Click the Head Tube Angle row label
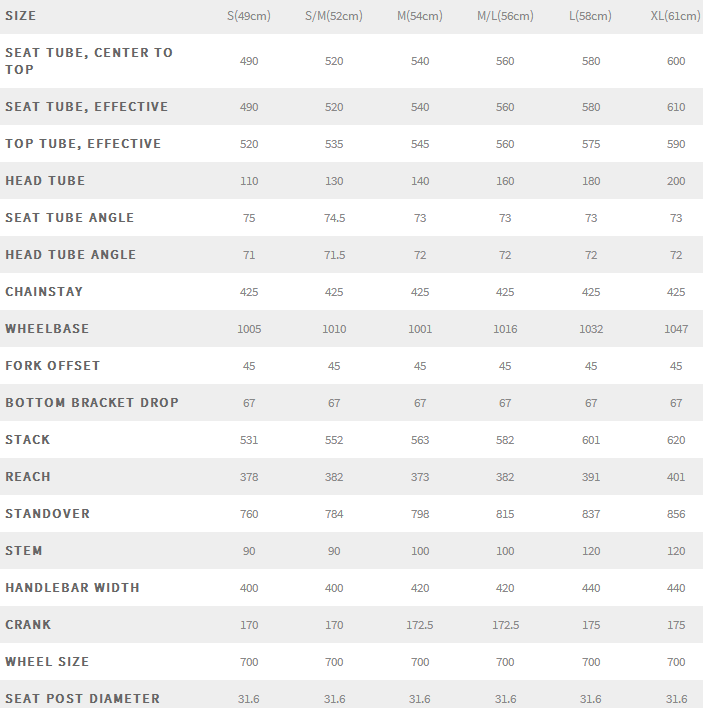The width and height of the screenshot is (703, 708). tap(70, 255)
